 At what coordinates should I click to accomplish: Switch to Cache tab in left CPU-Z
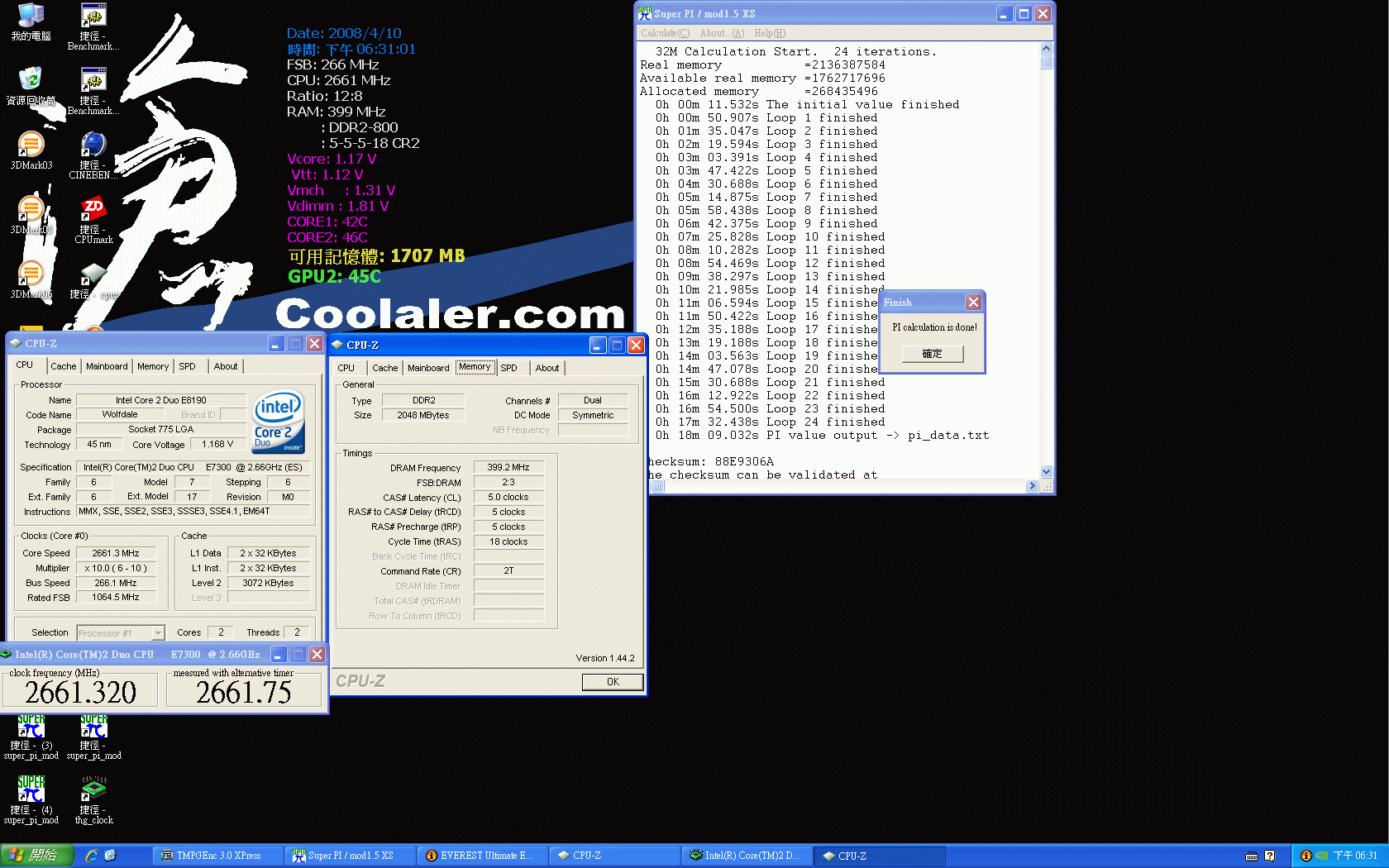click(x=63, y=366)
